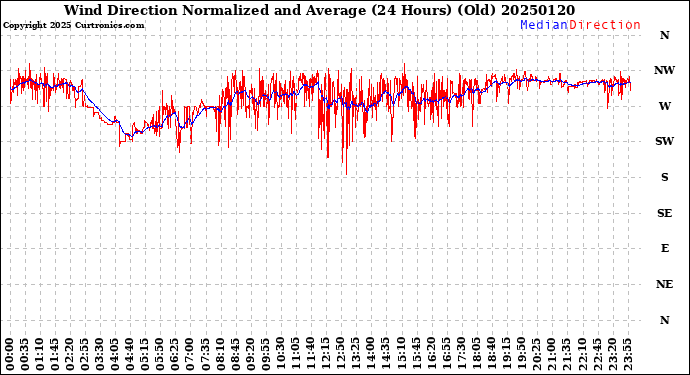Click the 01:10 time label
Viewport: 690px width, 375px height.
pos(40,354)
